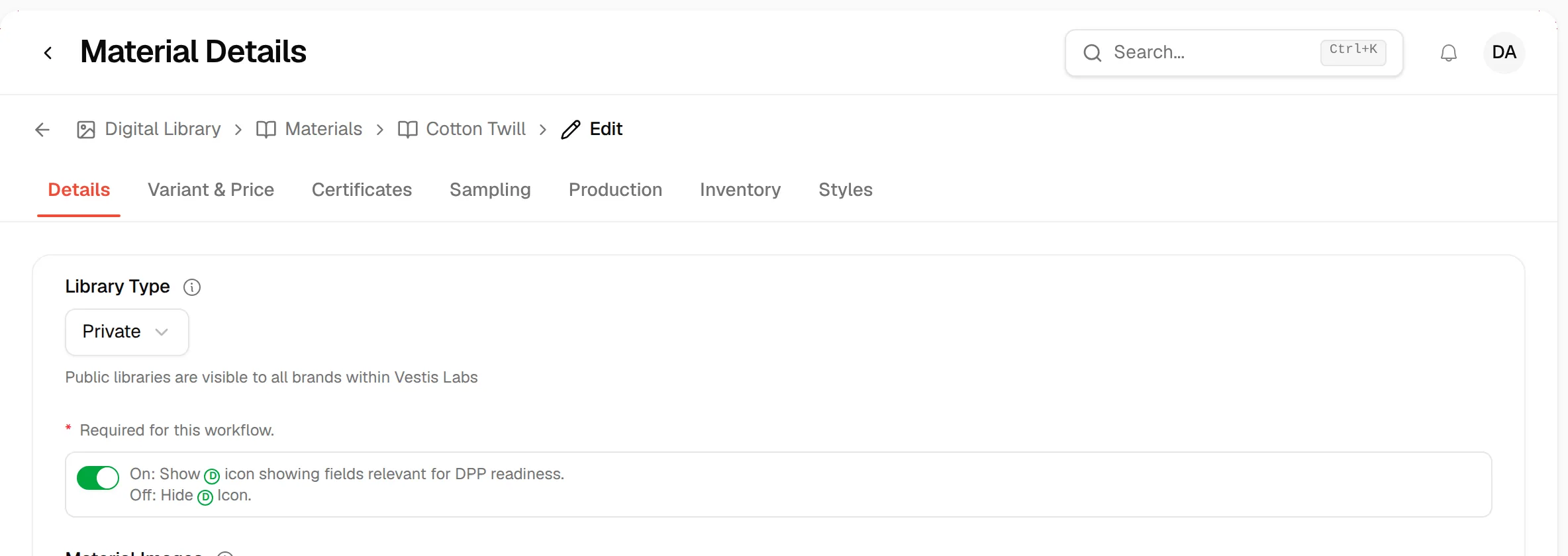1568x556 pixels.
Task: Click the Library Type label
Action: (117, 287)
